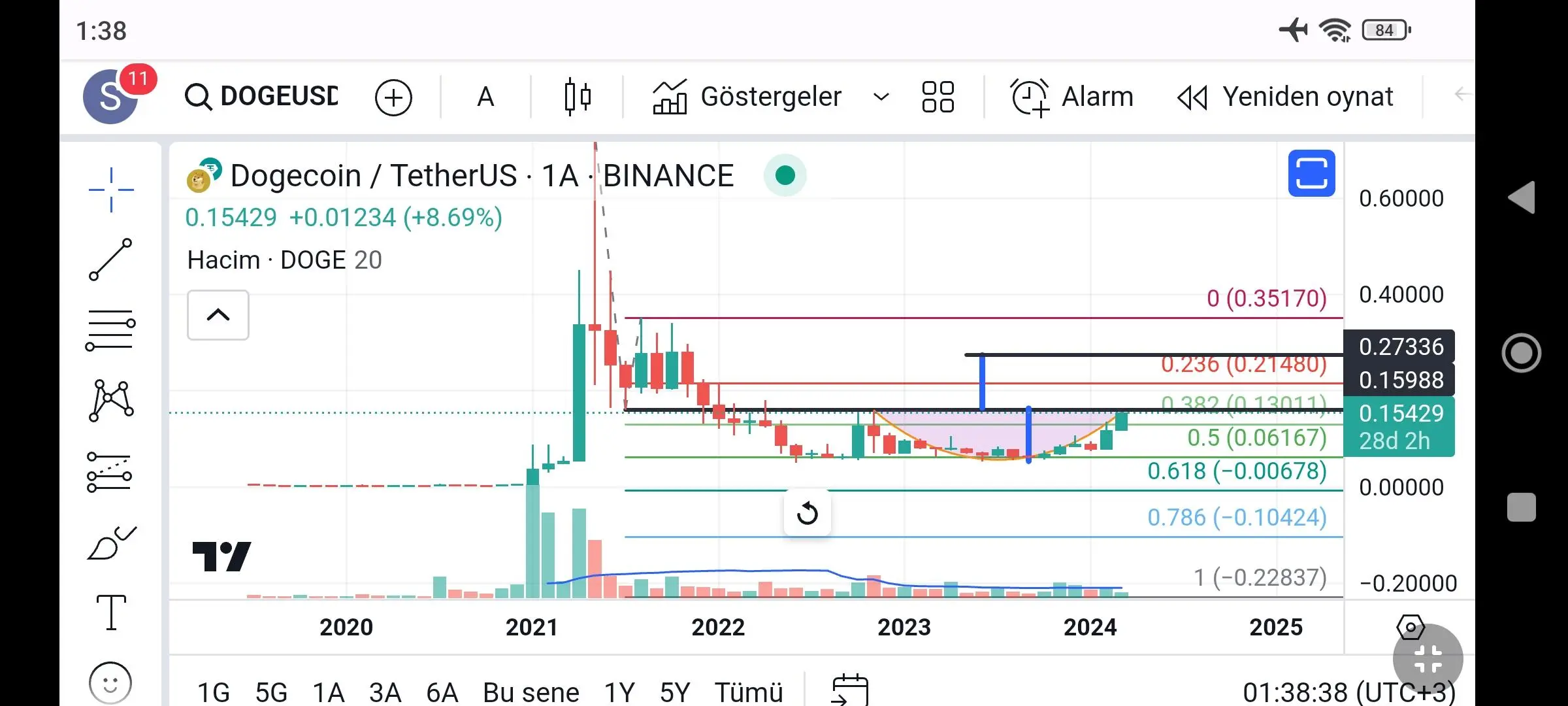The height and width of the screenshot is (706, 1568).
Task: Click the 0.15988 price axis label
Action: point(1399,380)
